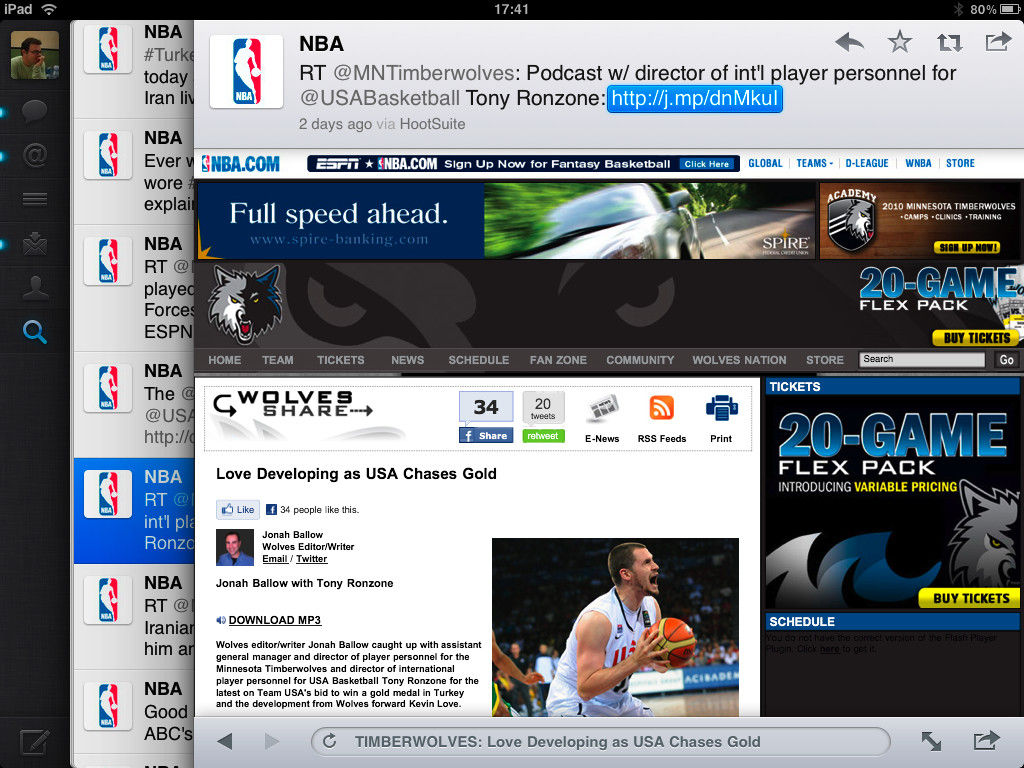The image size is (1024, 768).
Task: Tap Bluetooth icon in status bar
Action: click(958, 9)
